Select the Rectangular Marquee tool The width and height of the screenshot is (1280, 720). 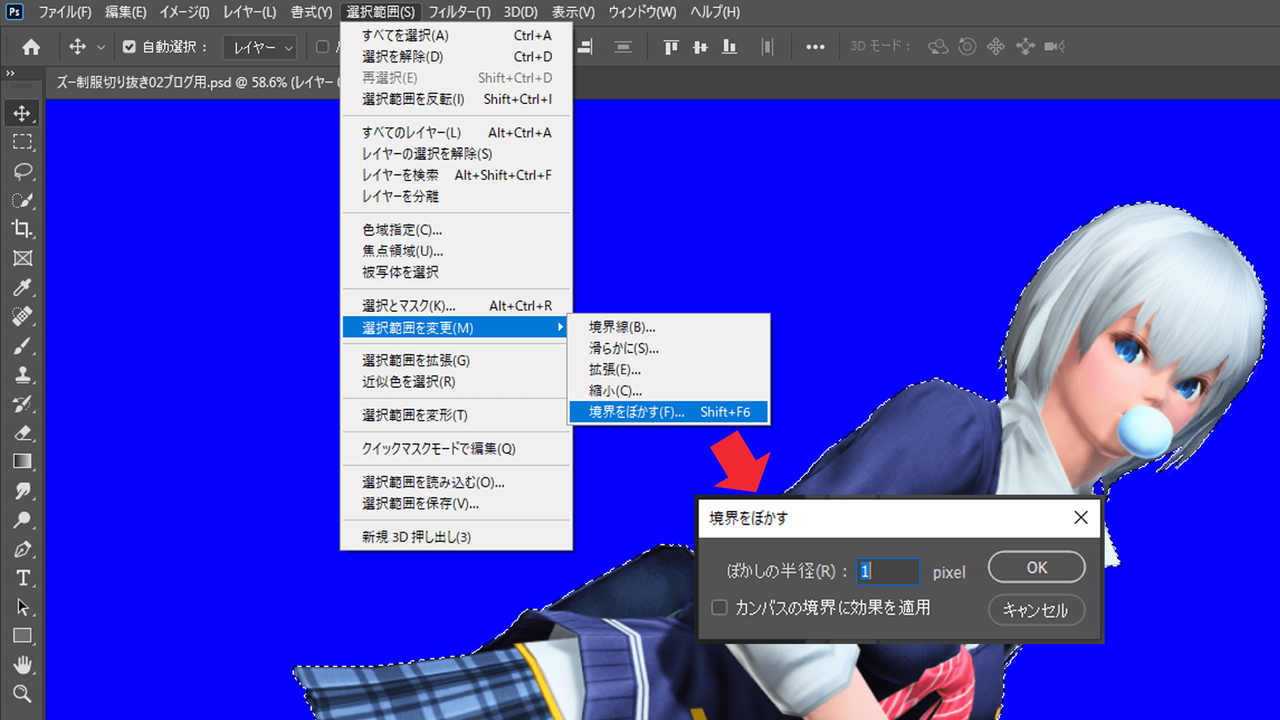(22, 142)
